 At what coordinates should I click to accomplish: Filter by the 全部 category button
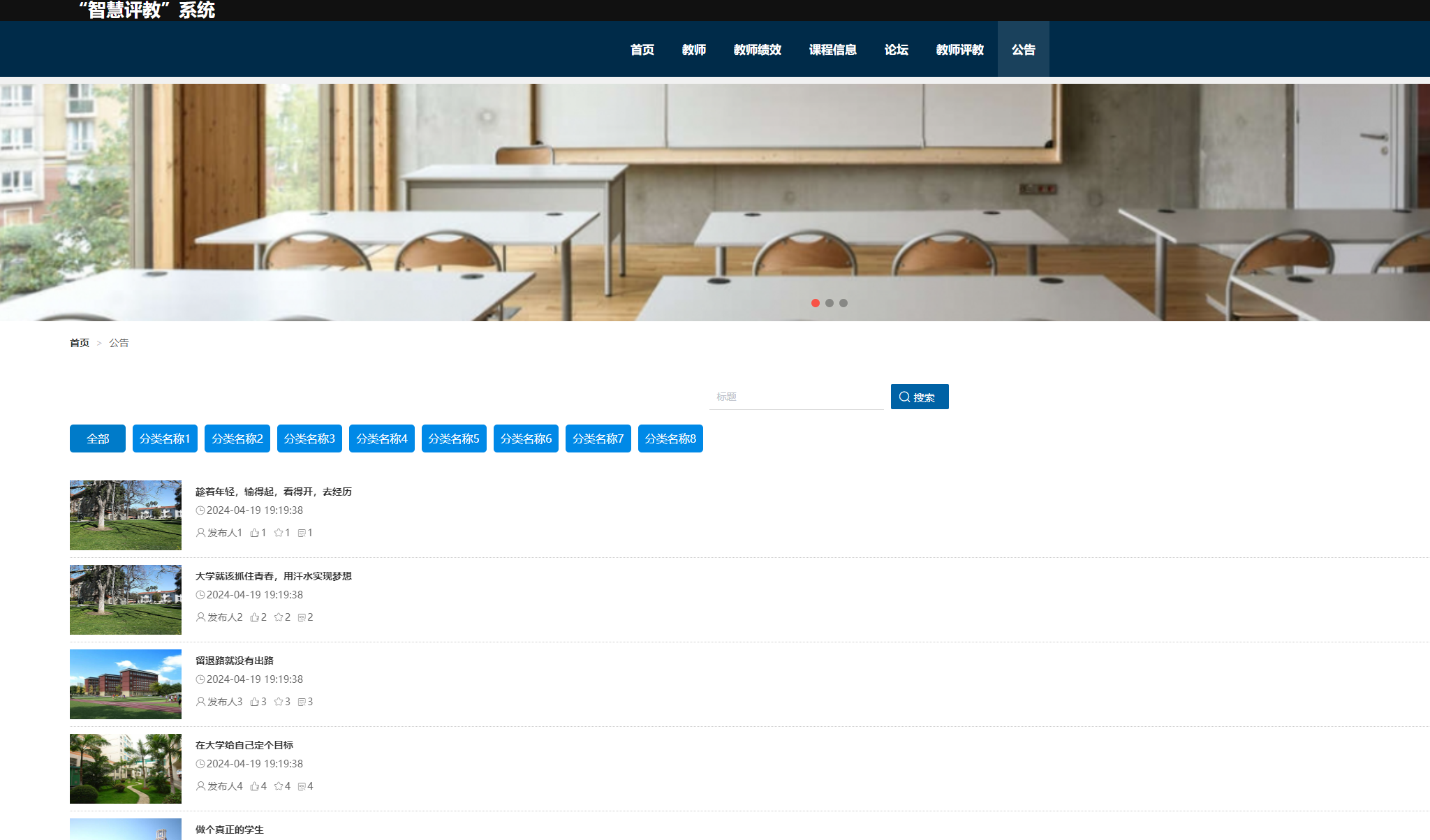coord(98,439)
